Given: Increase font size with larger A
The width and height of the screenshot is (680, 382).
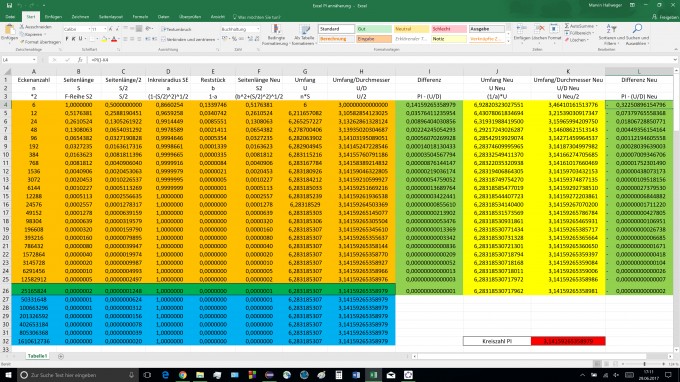Looking at the screenshot, I should 111,29.
